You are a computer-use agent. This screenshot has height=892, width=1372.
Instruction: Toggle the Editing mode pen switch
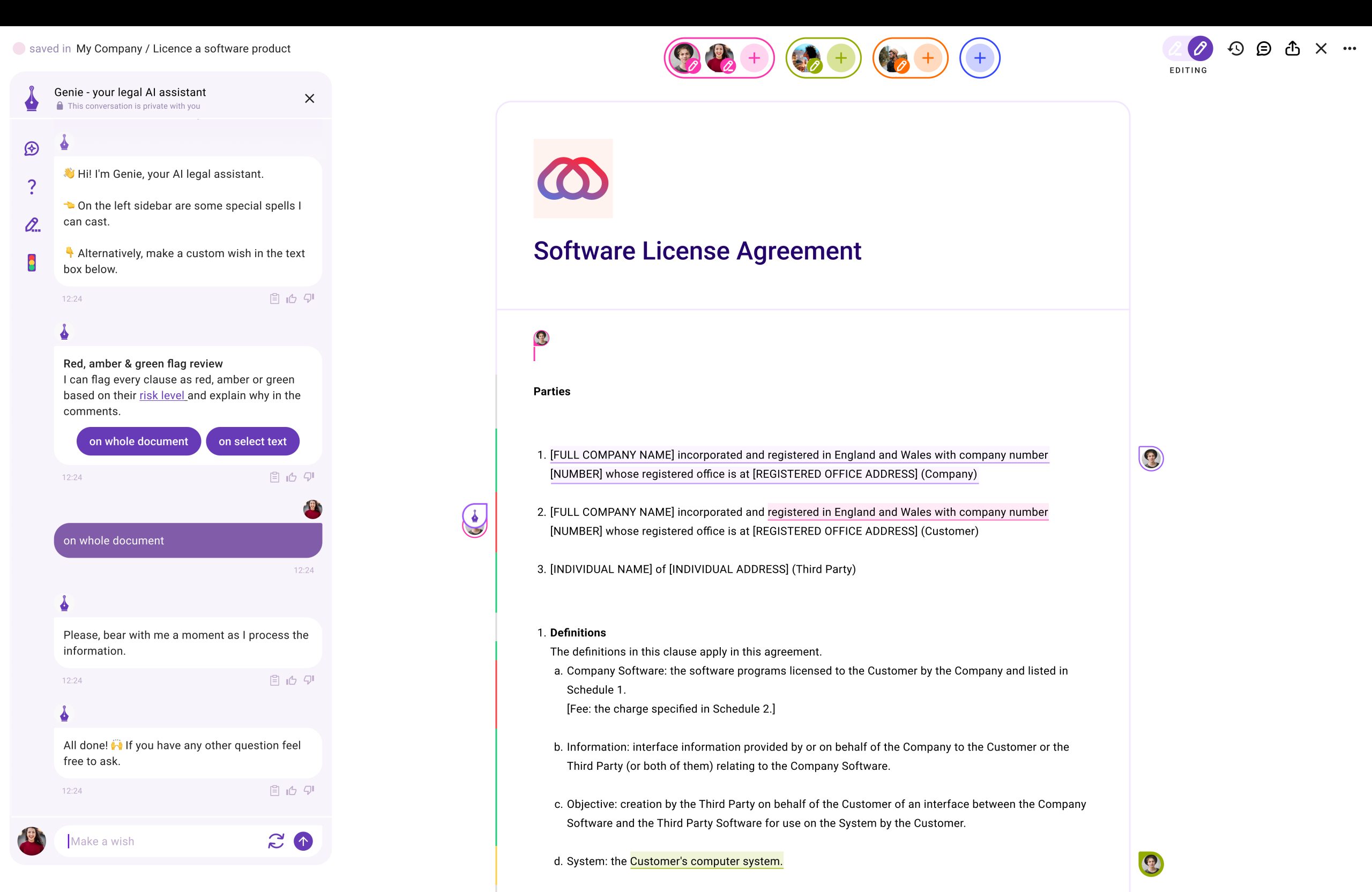tap(1188, 48)
